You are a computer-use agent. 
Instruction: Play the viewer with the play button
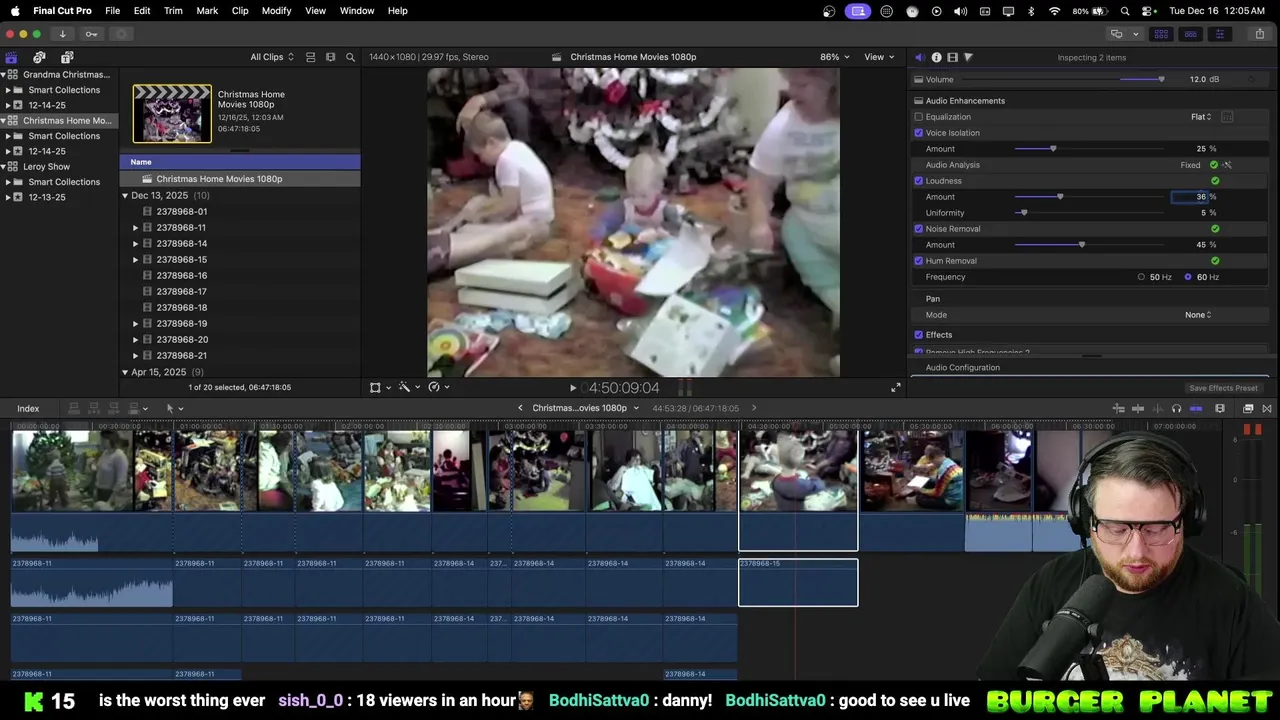(x=573, y=388)
